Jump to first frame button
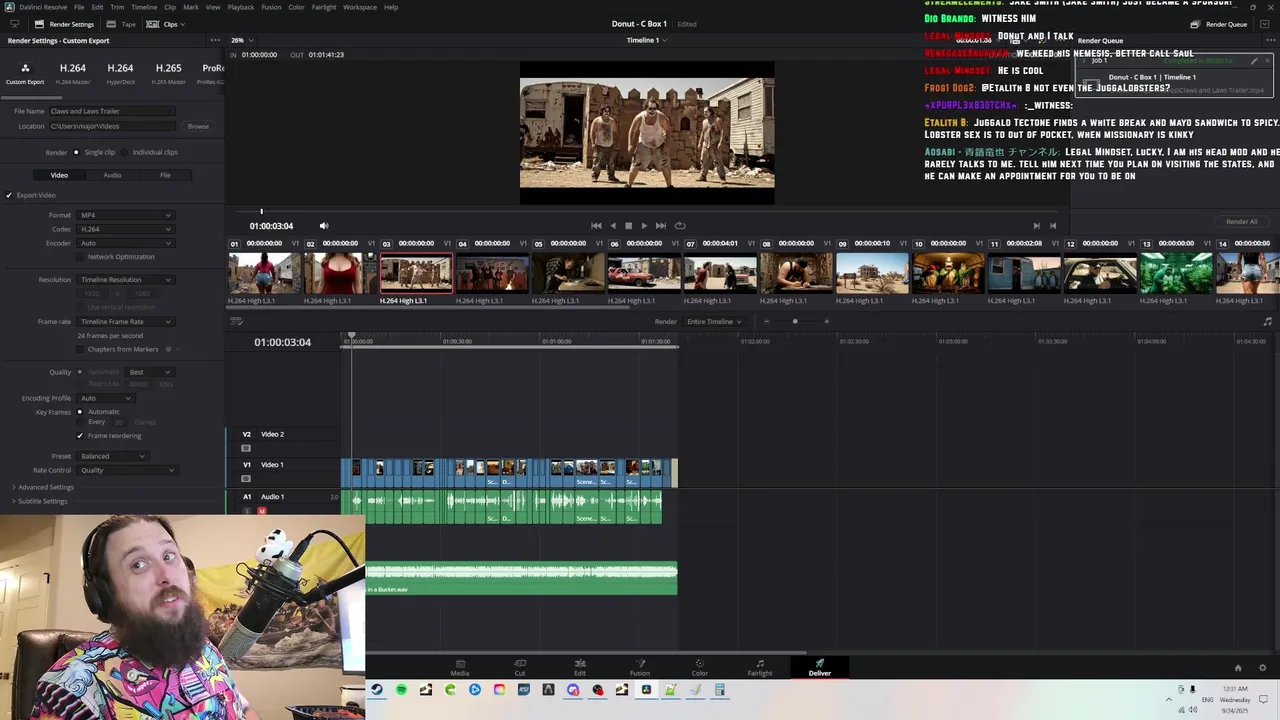Image resolution: width=1280 pixels, height=720 pixels. pyautogui.click(x=596, y=226)
